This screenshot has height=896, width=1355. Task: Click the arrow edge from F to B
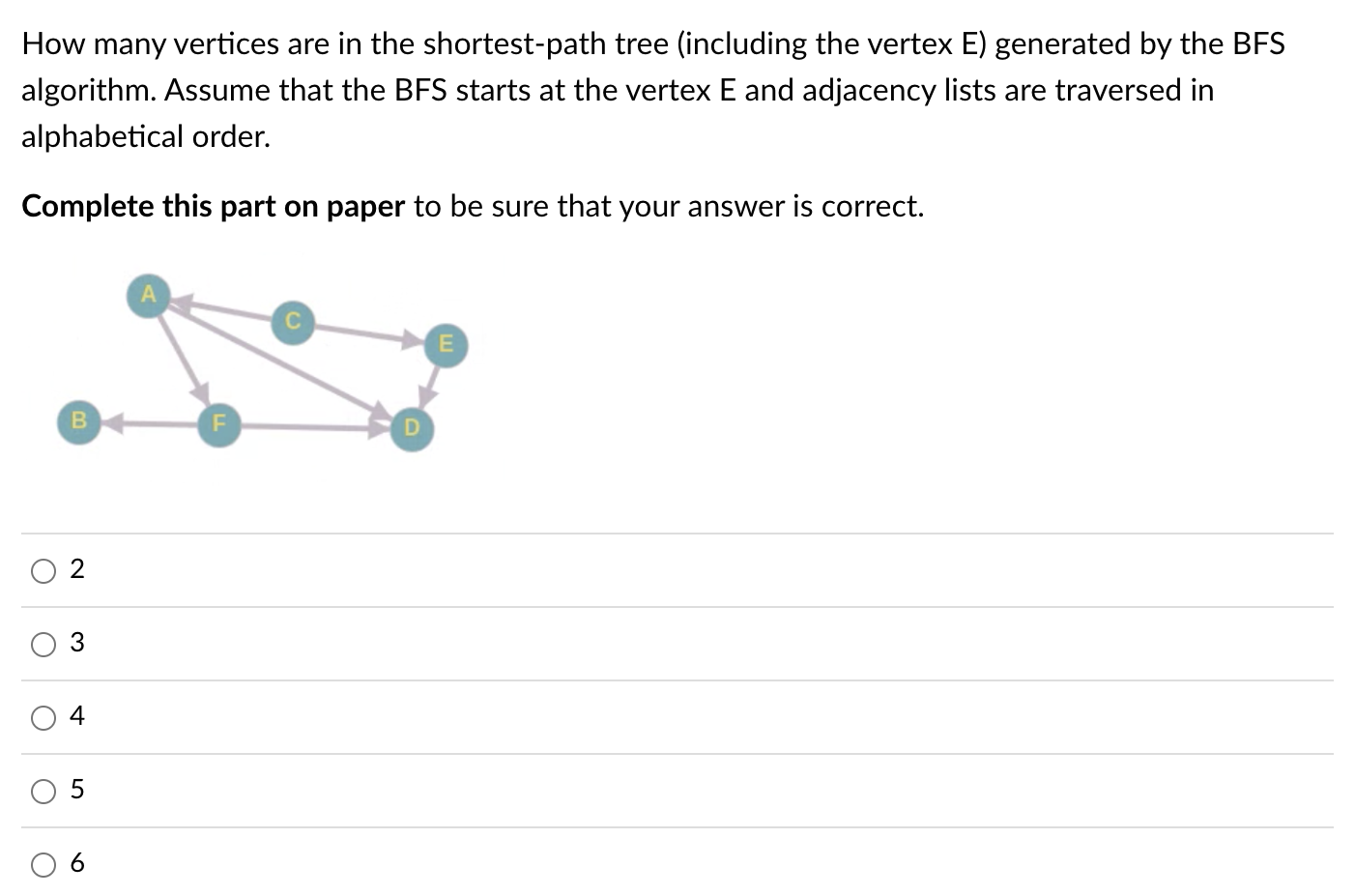click(x=150, y=422)
